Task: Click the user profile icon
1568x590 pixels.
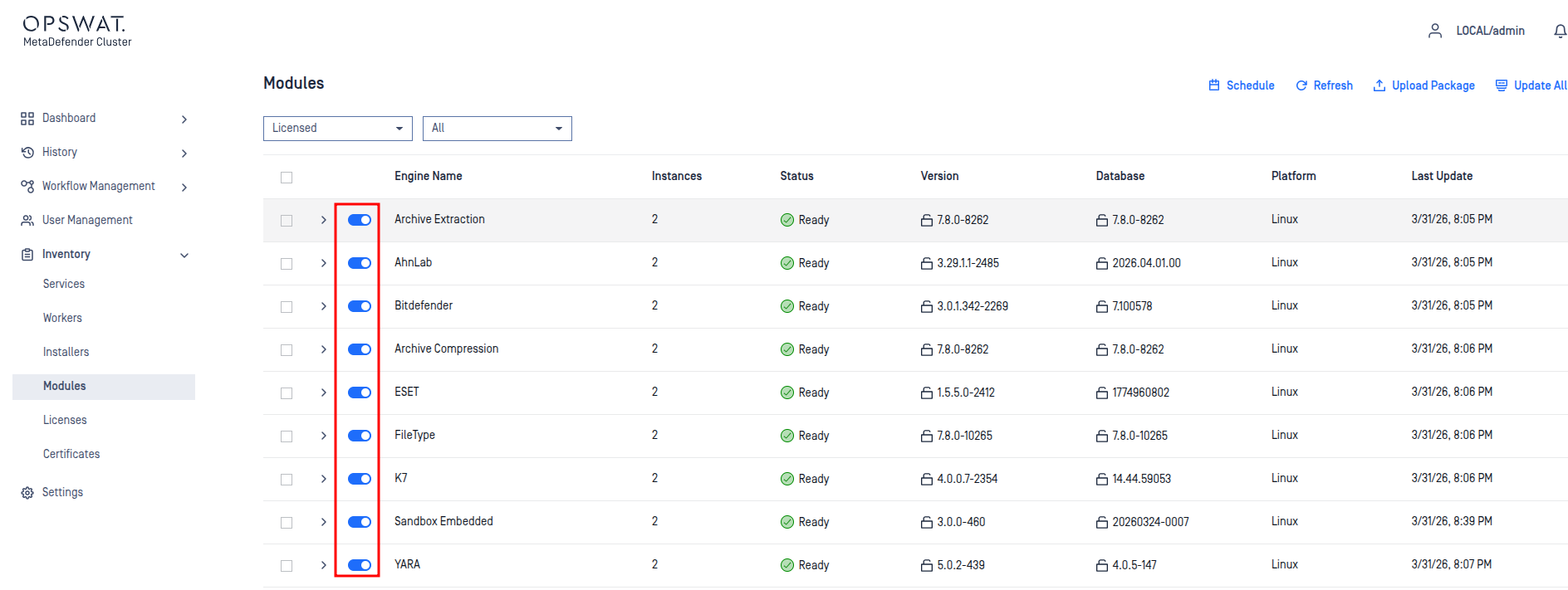Action: point(1434,31)
